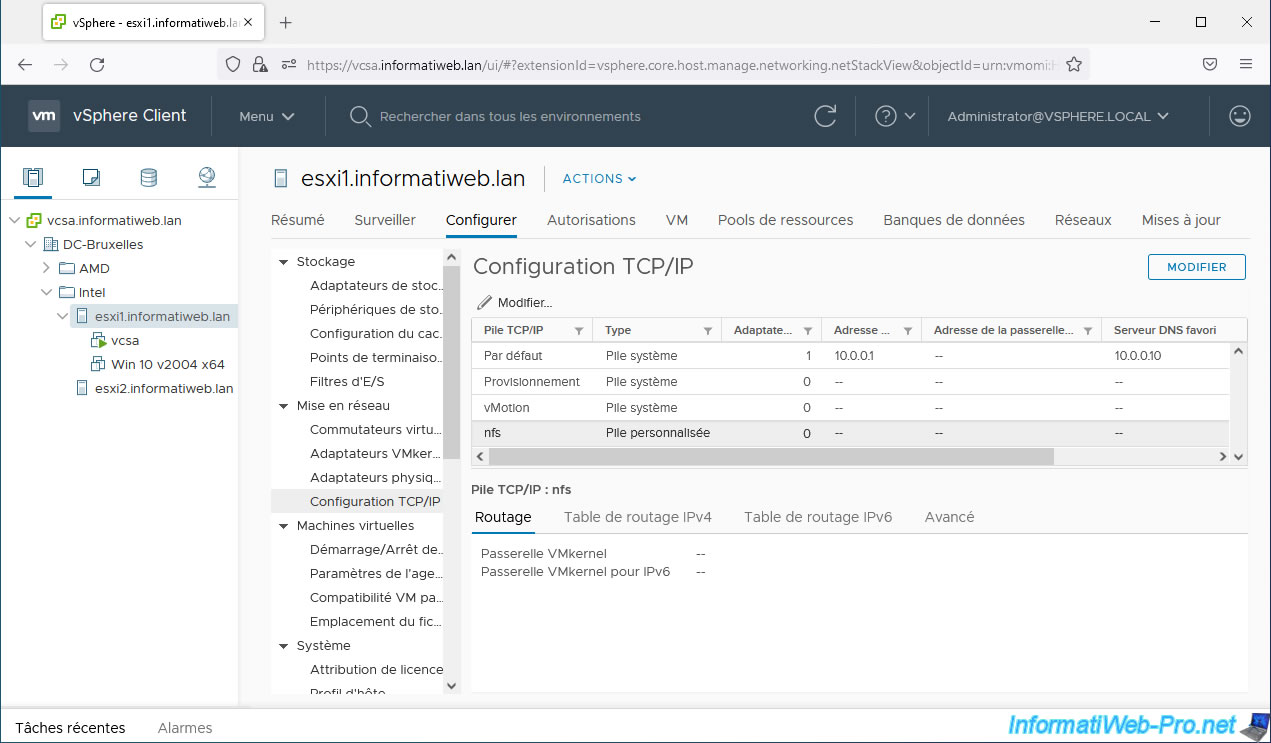1271x743 pixels.
Task: Filter the Adresse column
Action: pos(908,331)
